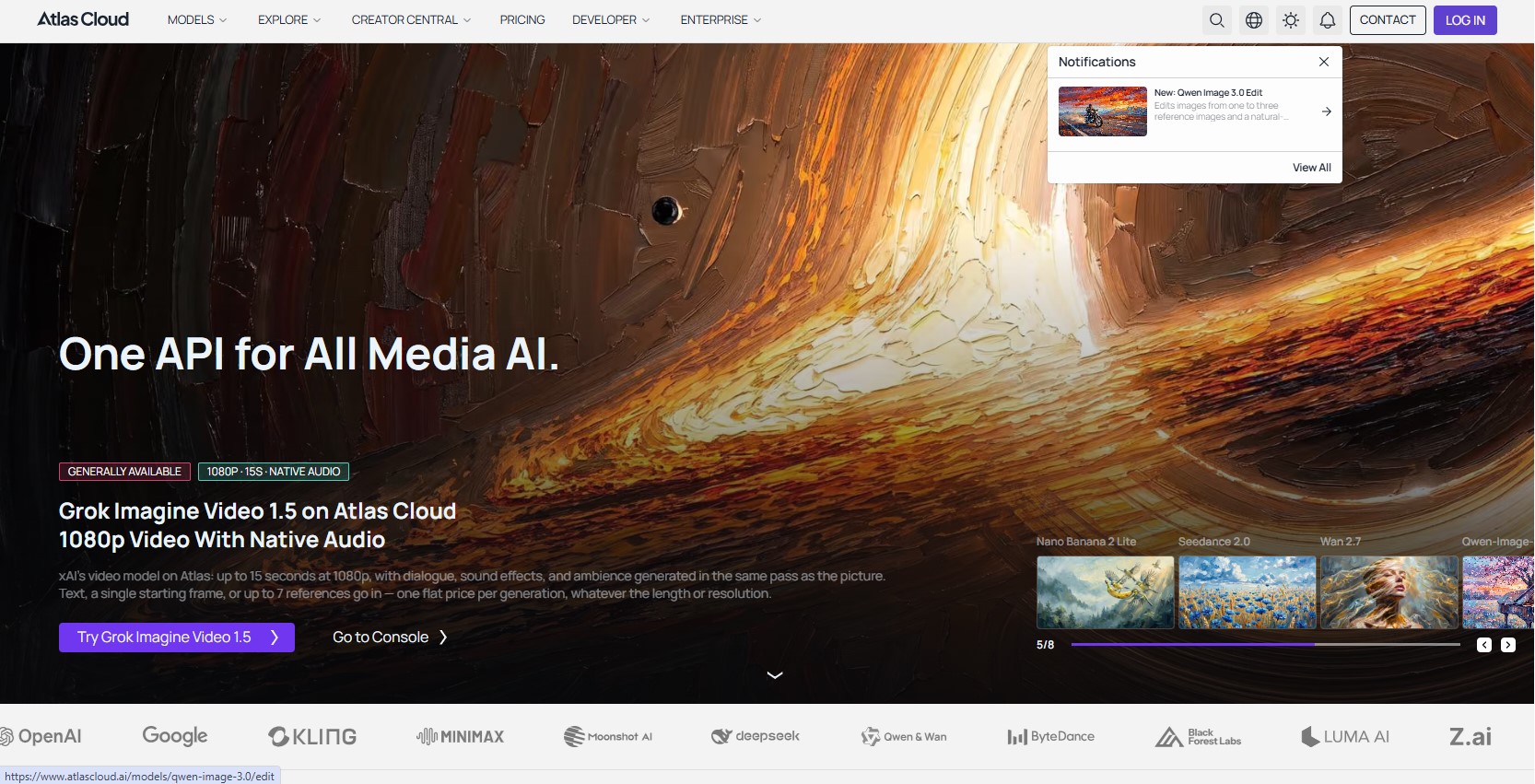Open the Qwen Image 3.0 Edit notification arrow
The width and height of the screenshot is (1535, 784).
1327,111
